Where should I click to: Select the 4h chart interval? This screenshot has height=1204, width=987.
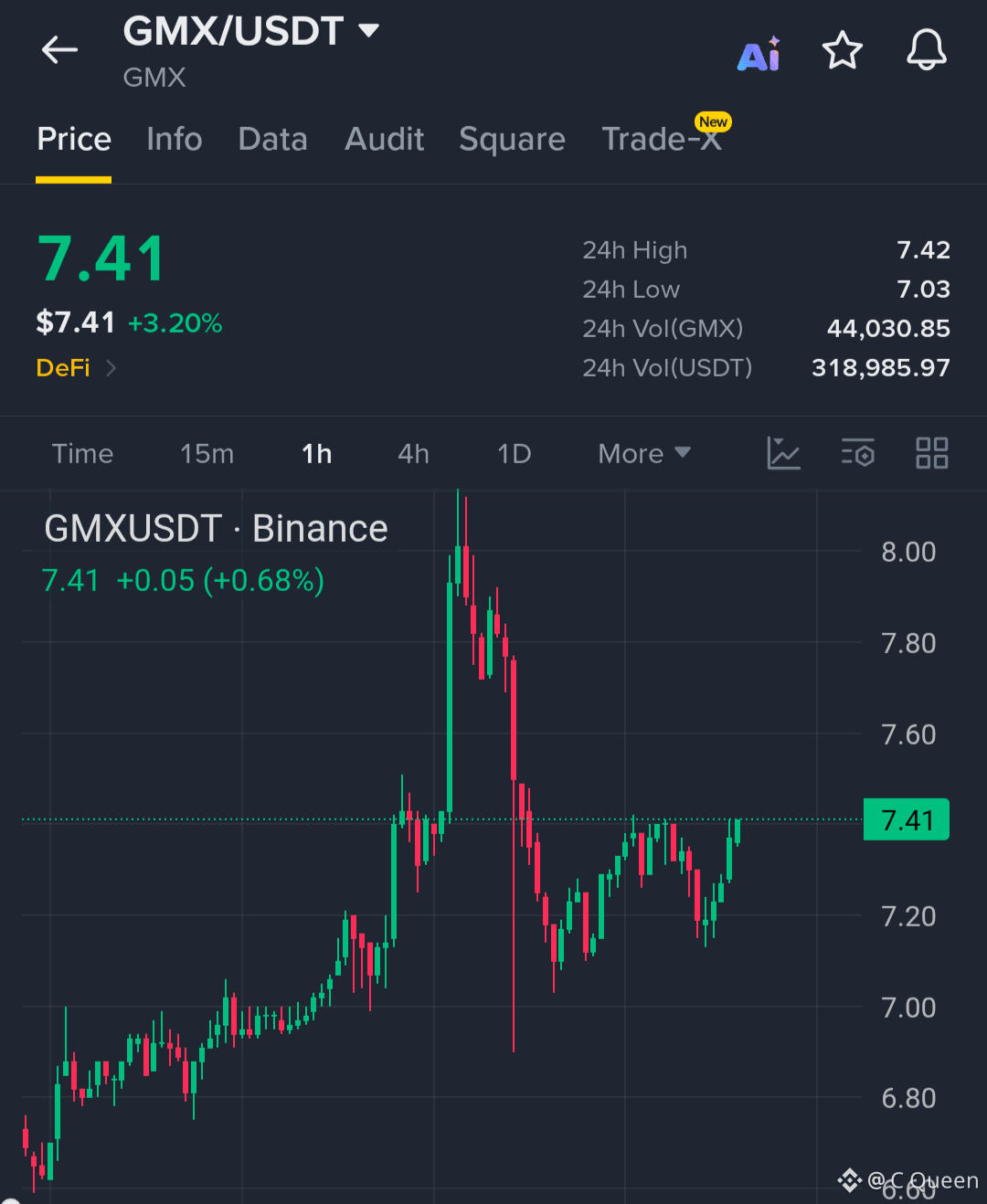pos(413,453)
